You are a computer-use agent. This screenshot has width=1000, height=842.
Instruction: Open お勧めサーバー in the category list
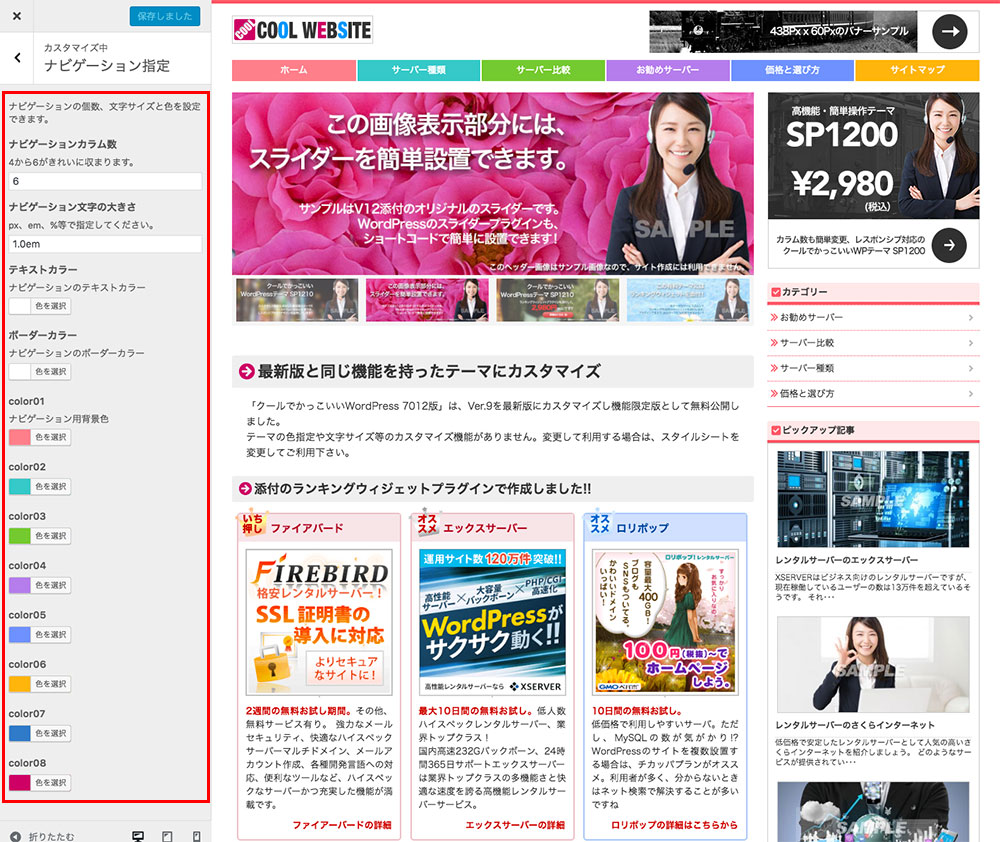pyautogui.click(x=873, y=317)
